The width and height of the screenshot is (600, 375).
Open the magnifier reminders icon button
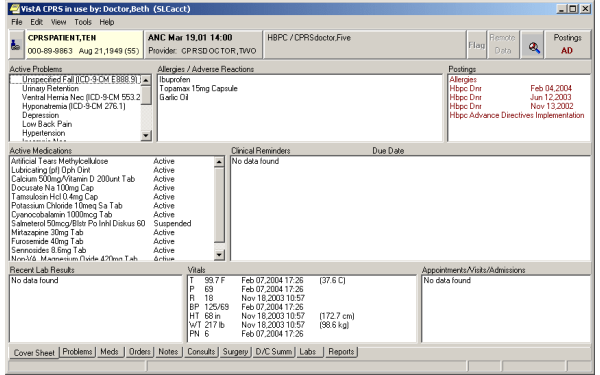(x=532, y=45)
